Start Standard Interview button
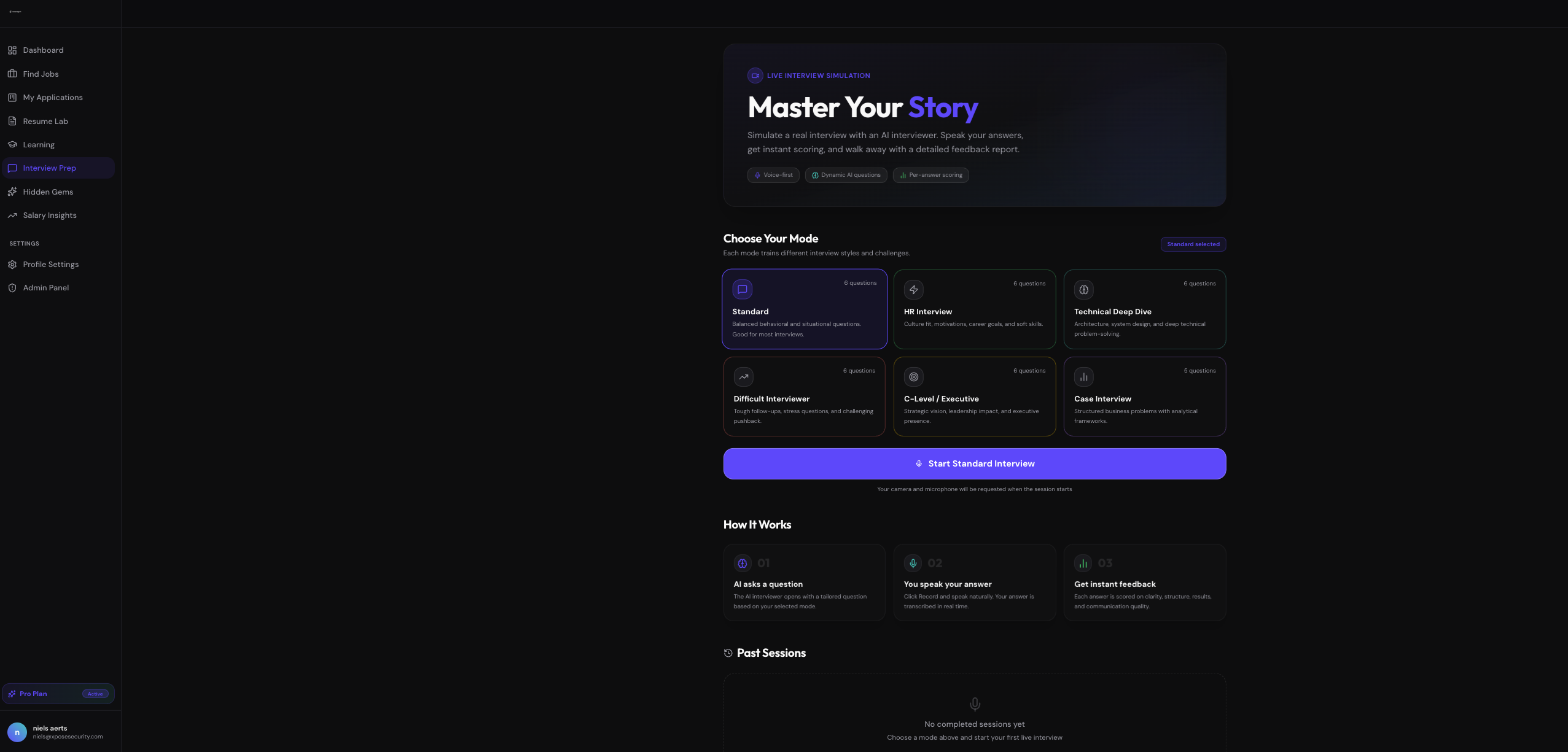Image resolution: width=1568 pixels, height=752 pixels. click(x=974, y=463)
